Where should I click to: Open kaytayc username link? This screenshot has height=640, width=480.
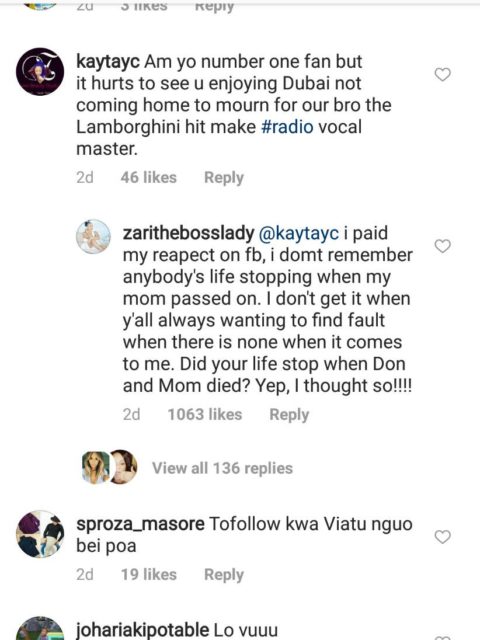pyautogui.click(x=108, y=62)
